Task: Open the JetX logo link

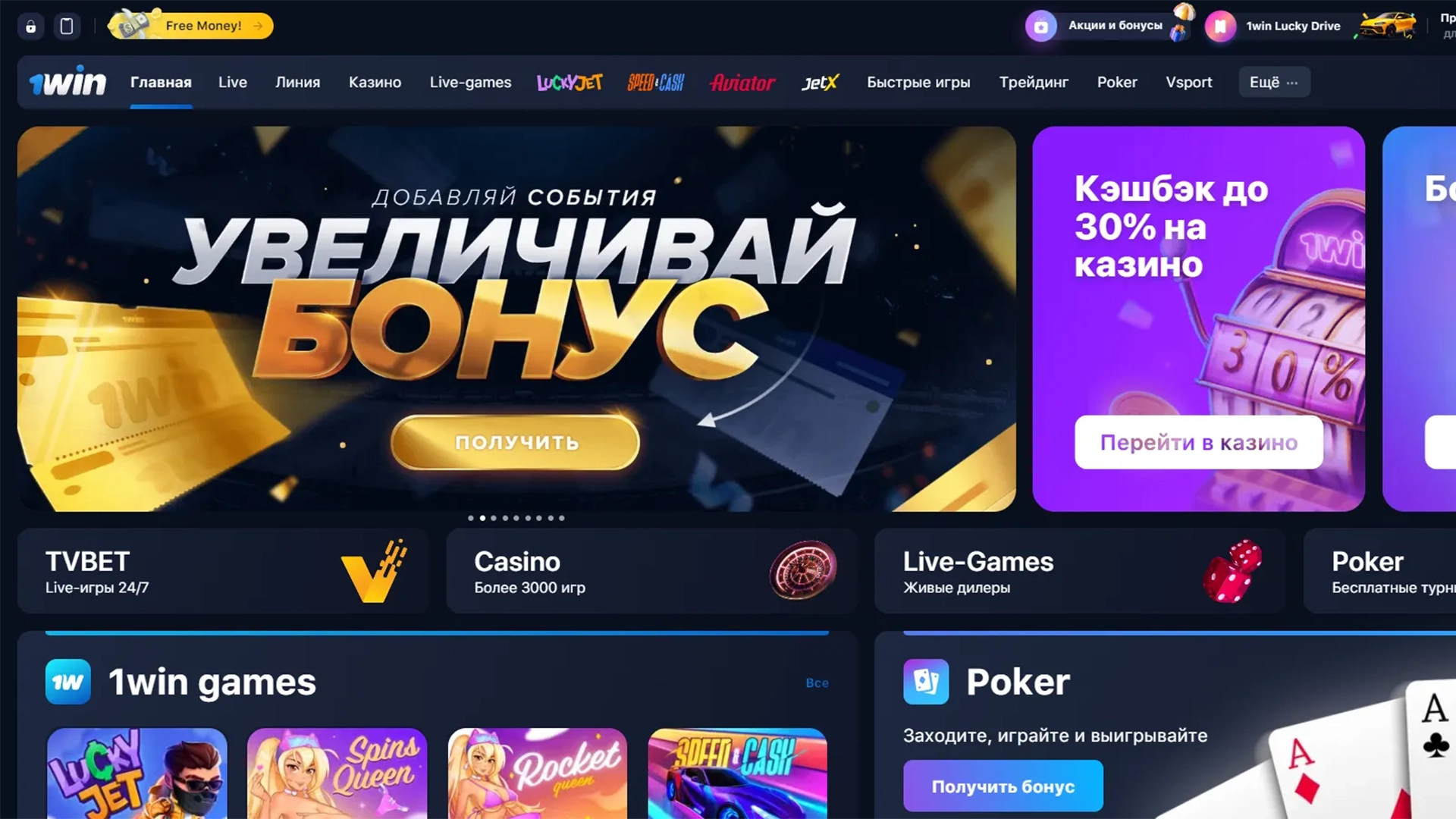Action: click(x=821, y=82)
